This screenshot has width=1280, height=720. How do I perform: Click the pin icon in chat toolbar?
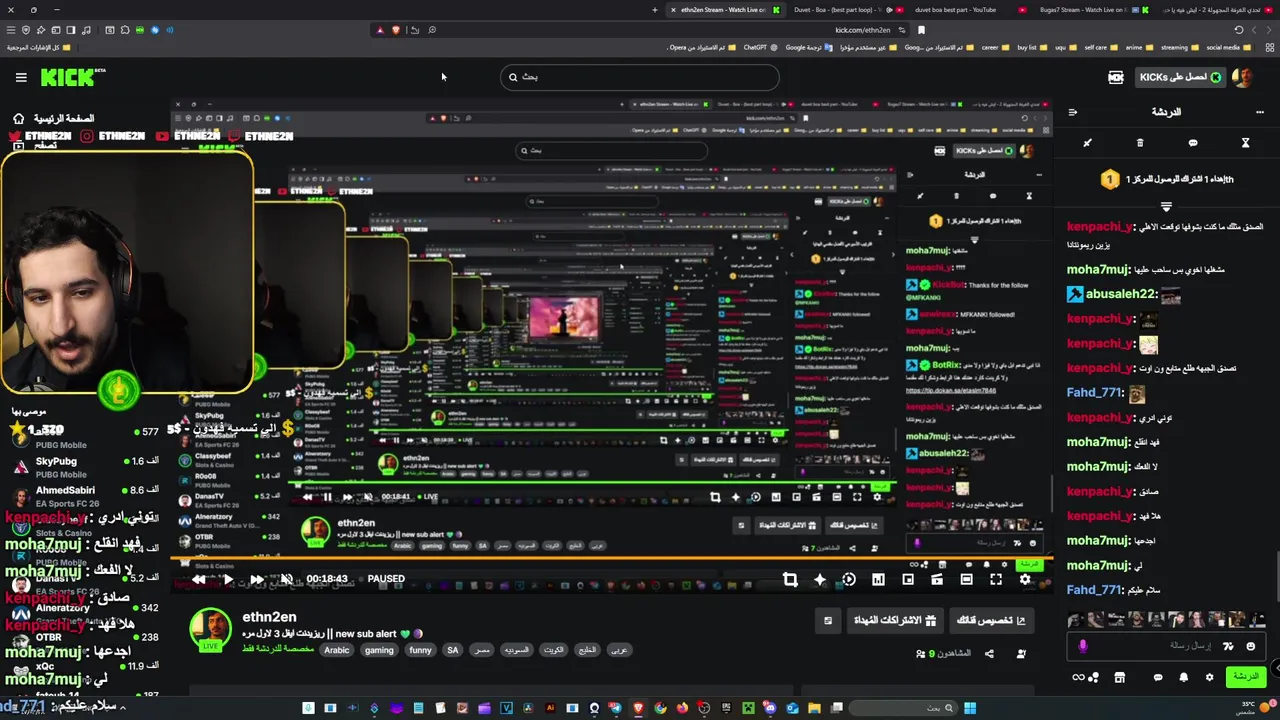click(1088, 143)
